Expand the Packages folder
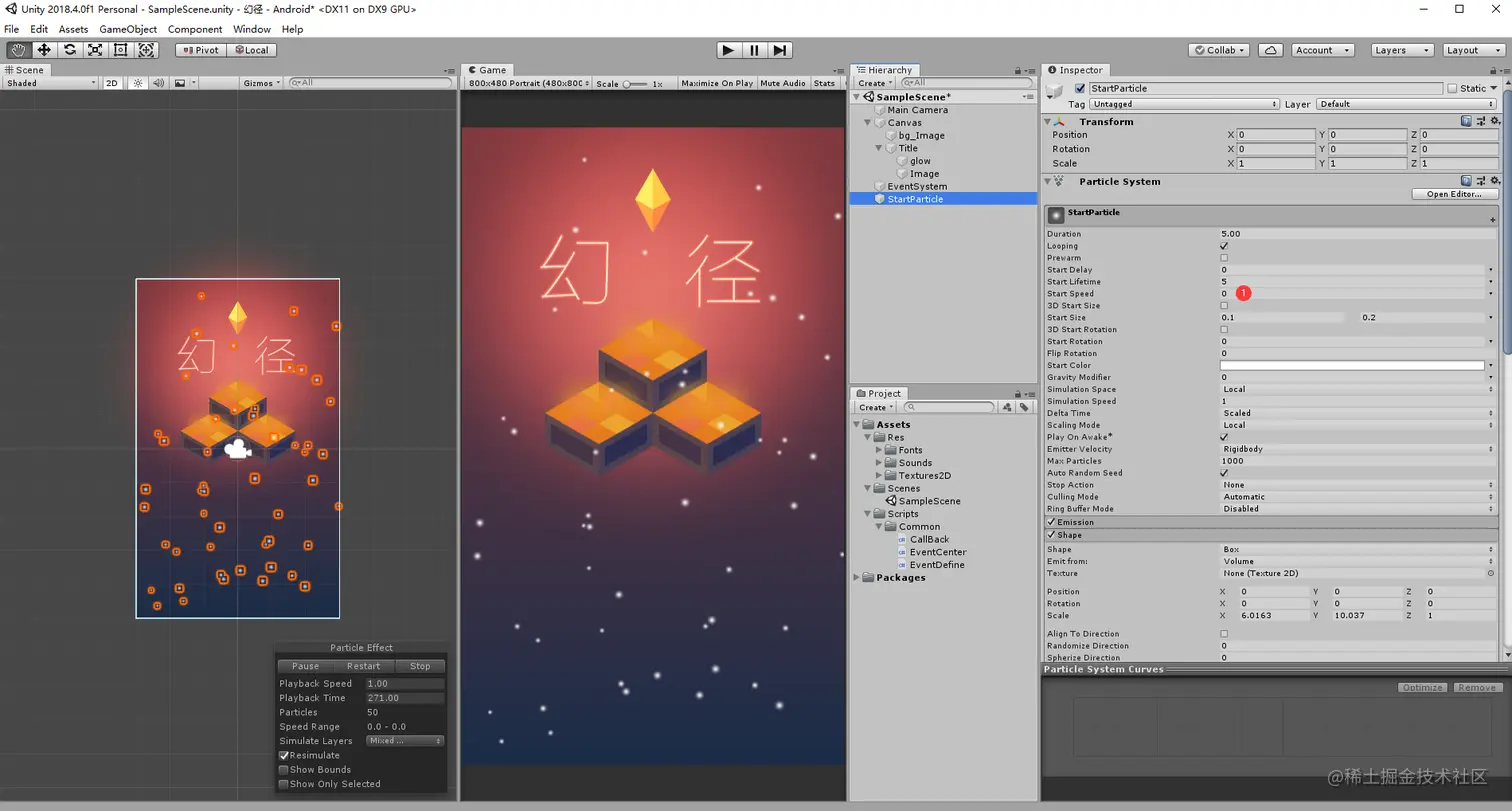 coord(857,578)
